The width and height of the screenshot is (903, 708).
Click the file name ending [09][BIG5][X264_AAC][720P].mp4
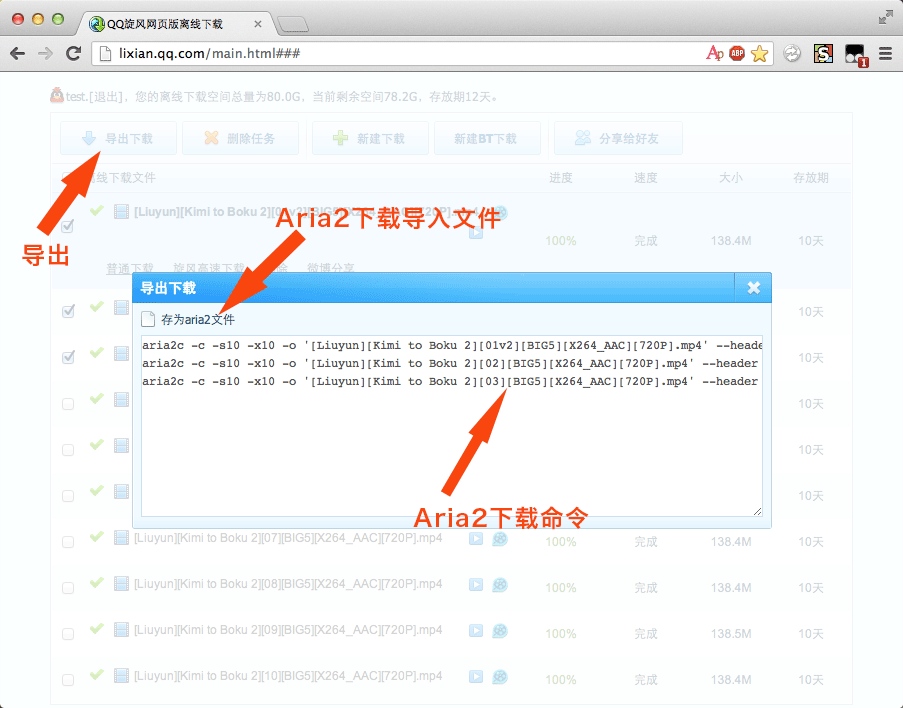288,630
